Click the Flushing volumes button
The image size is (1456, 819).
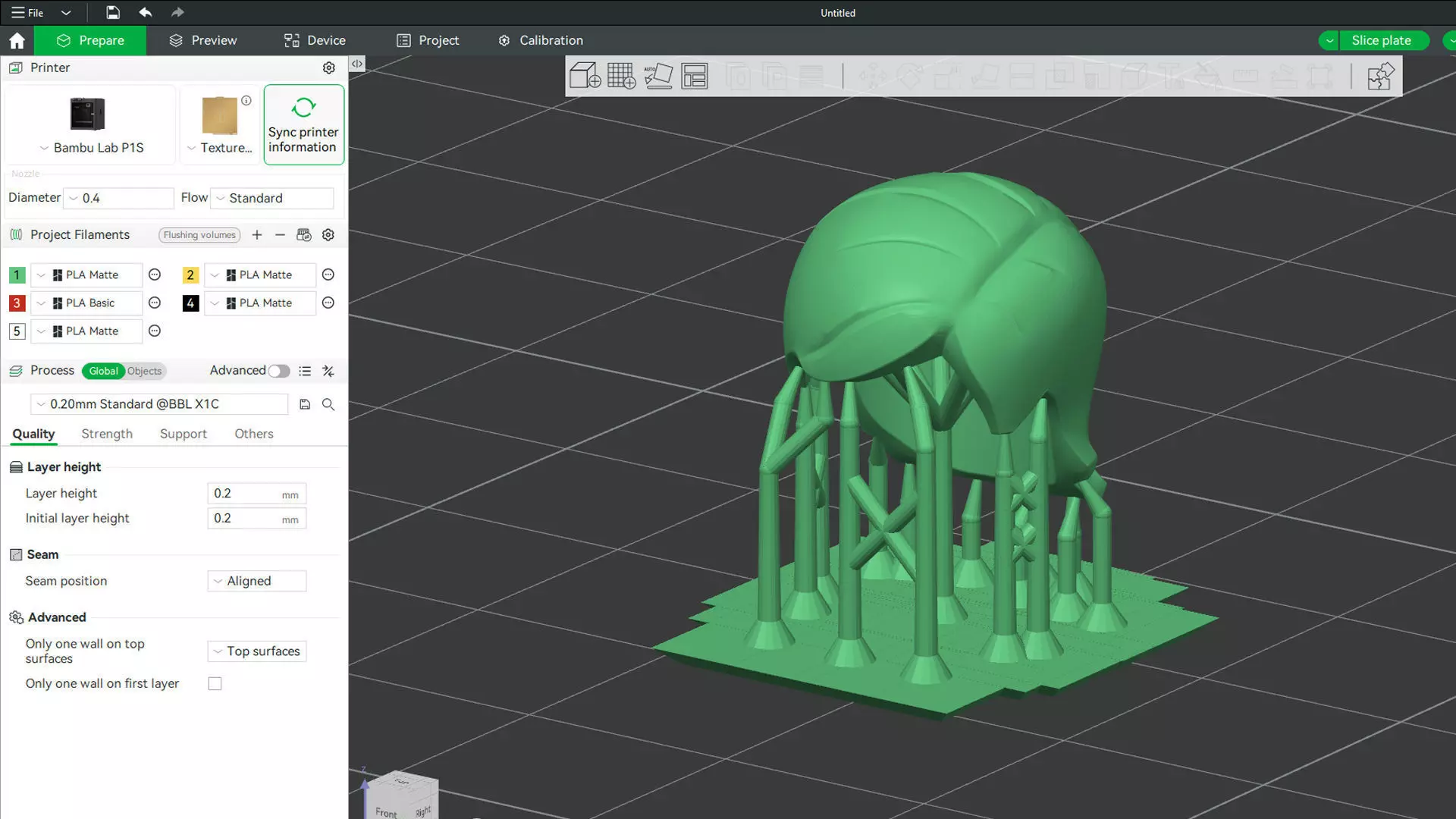tap(199, 235)
